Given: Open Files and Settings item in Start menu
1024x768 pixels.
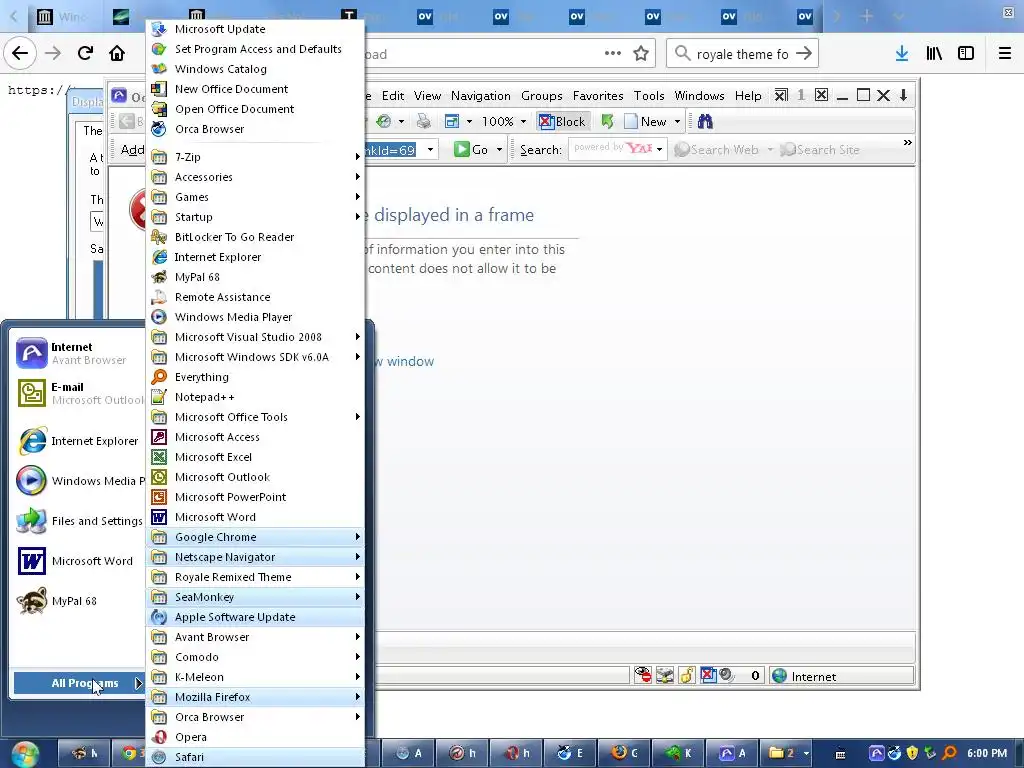Looking at the screenshot, I should click(x=78, y=520).
